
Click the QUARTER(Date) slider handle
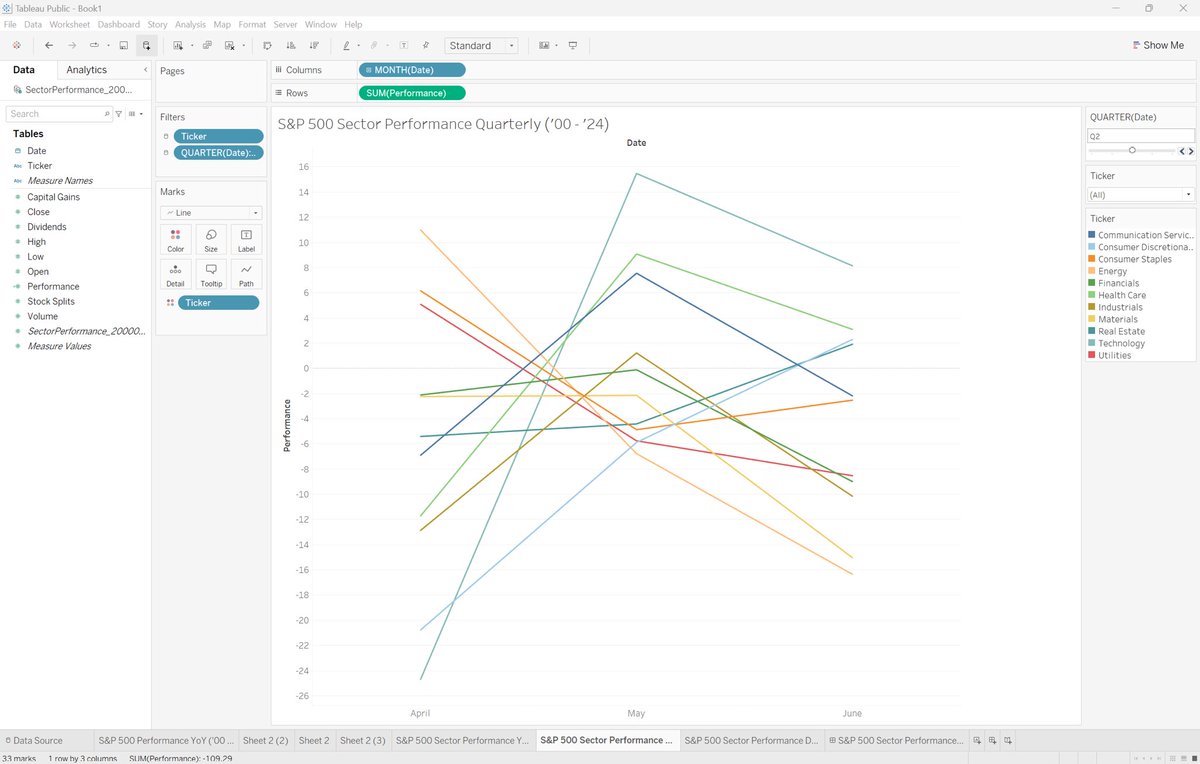1132,150
